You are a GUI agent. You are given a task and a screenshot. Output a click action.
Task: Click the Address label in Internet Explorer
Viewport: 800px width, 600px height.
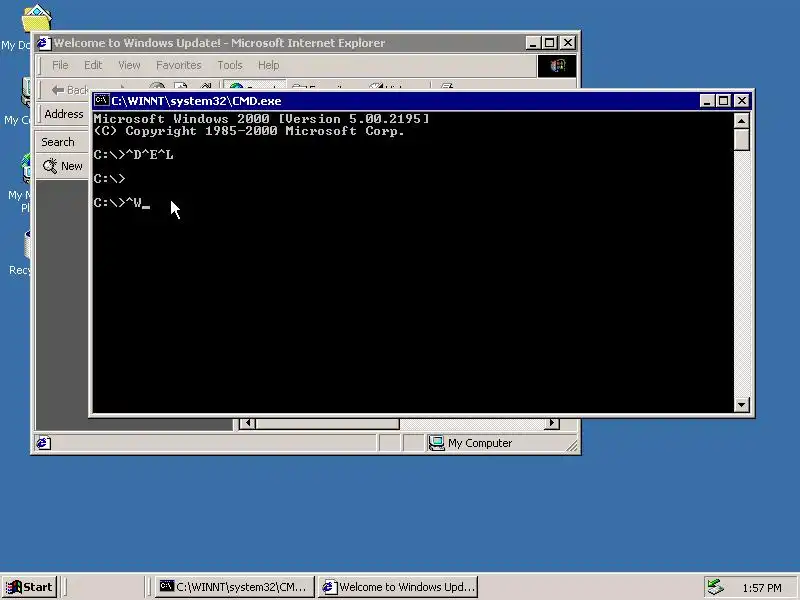(x=64, y=114)
